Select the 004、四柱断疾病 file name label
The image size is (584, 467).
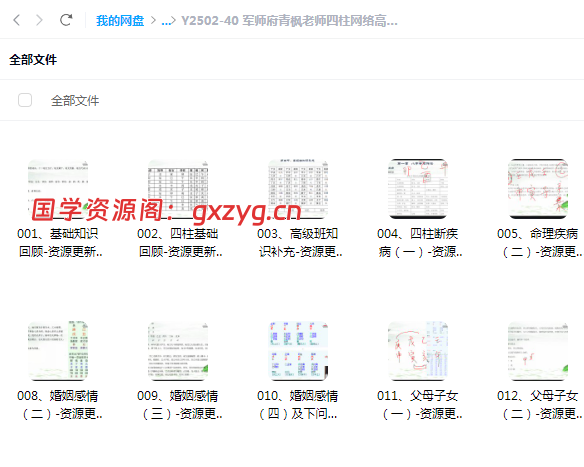tap(420, 243)
